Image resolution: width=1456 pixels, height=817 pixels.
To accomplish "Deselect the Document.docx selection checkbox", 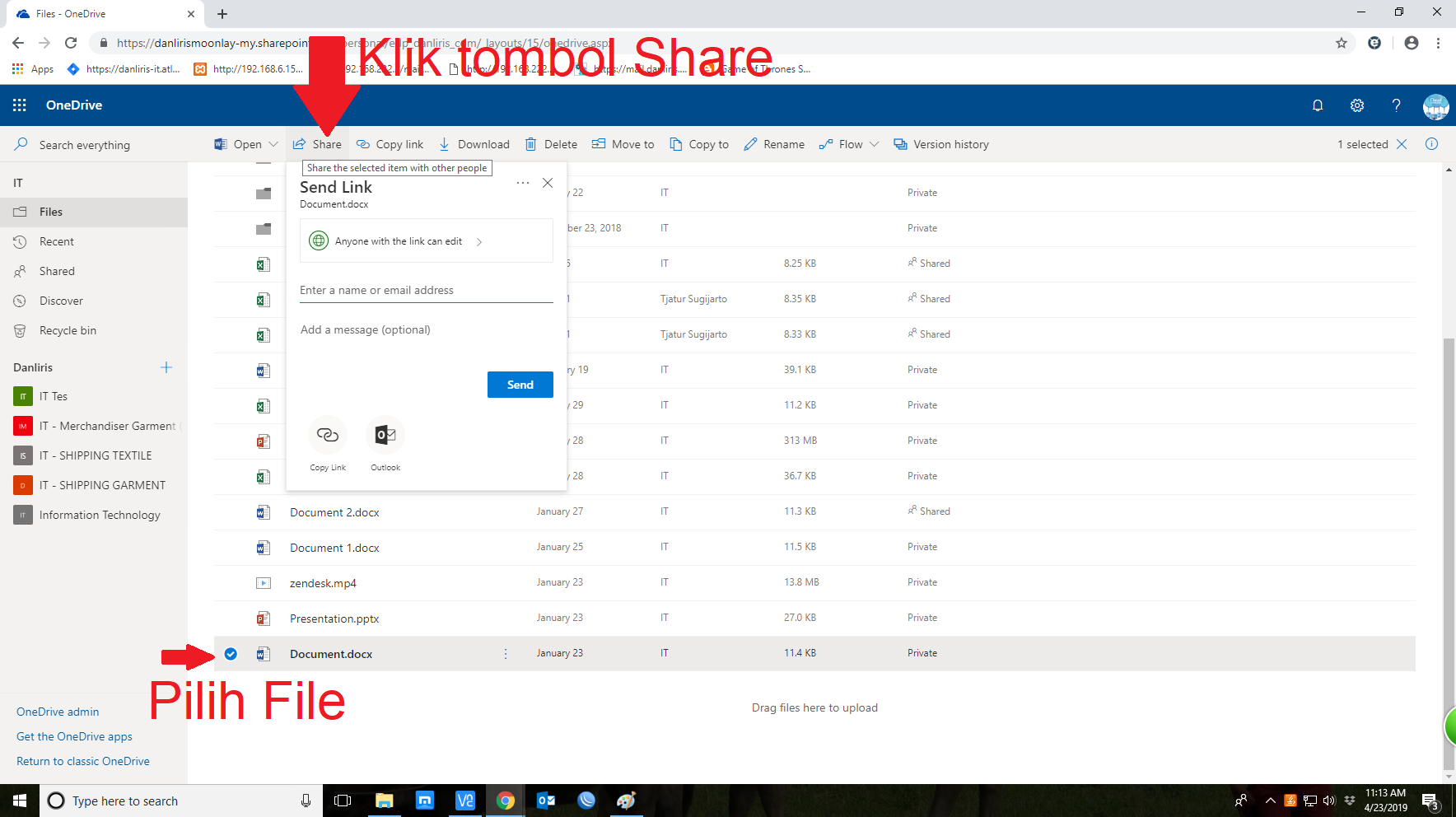I will (231, 653).
